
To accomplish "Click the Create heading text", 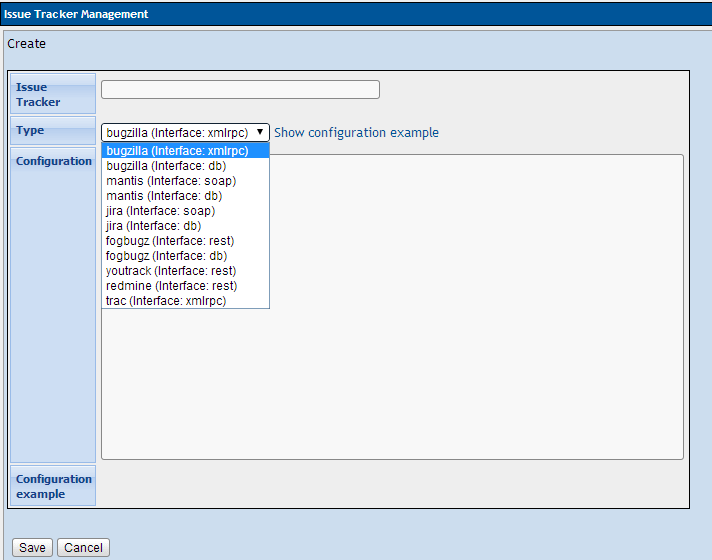I will pyautogui.click(x=26, y=44).
